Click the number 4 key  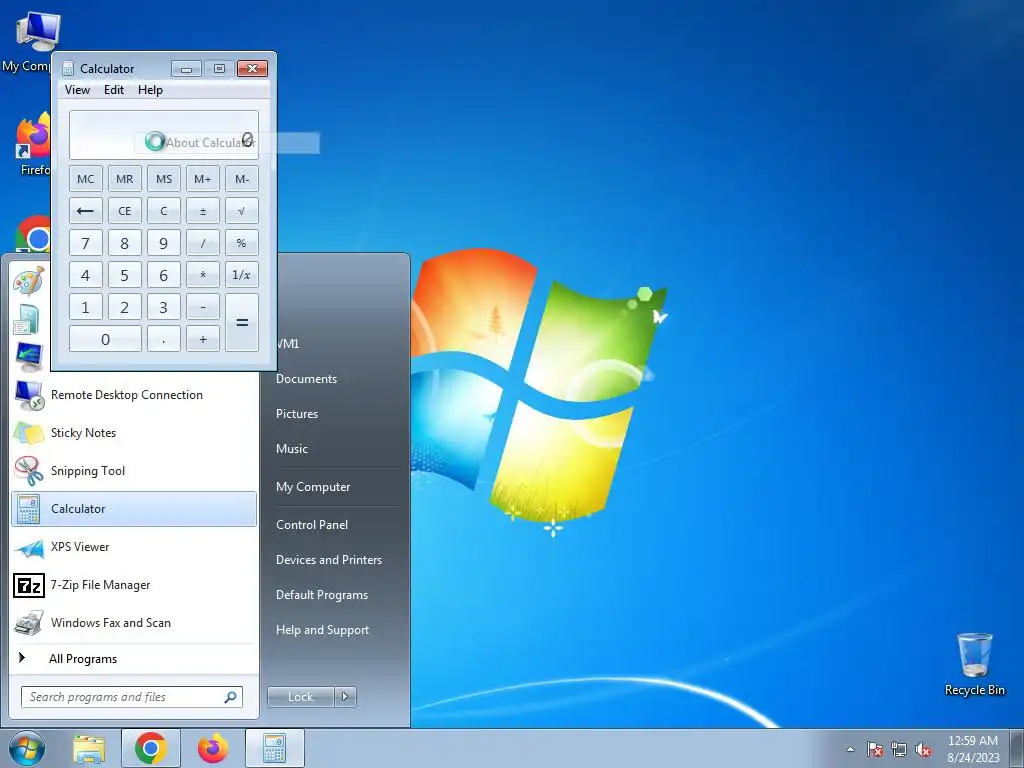(86, 275)
